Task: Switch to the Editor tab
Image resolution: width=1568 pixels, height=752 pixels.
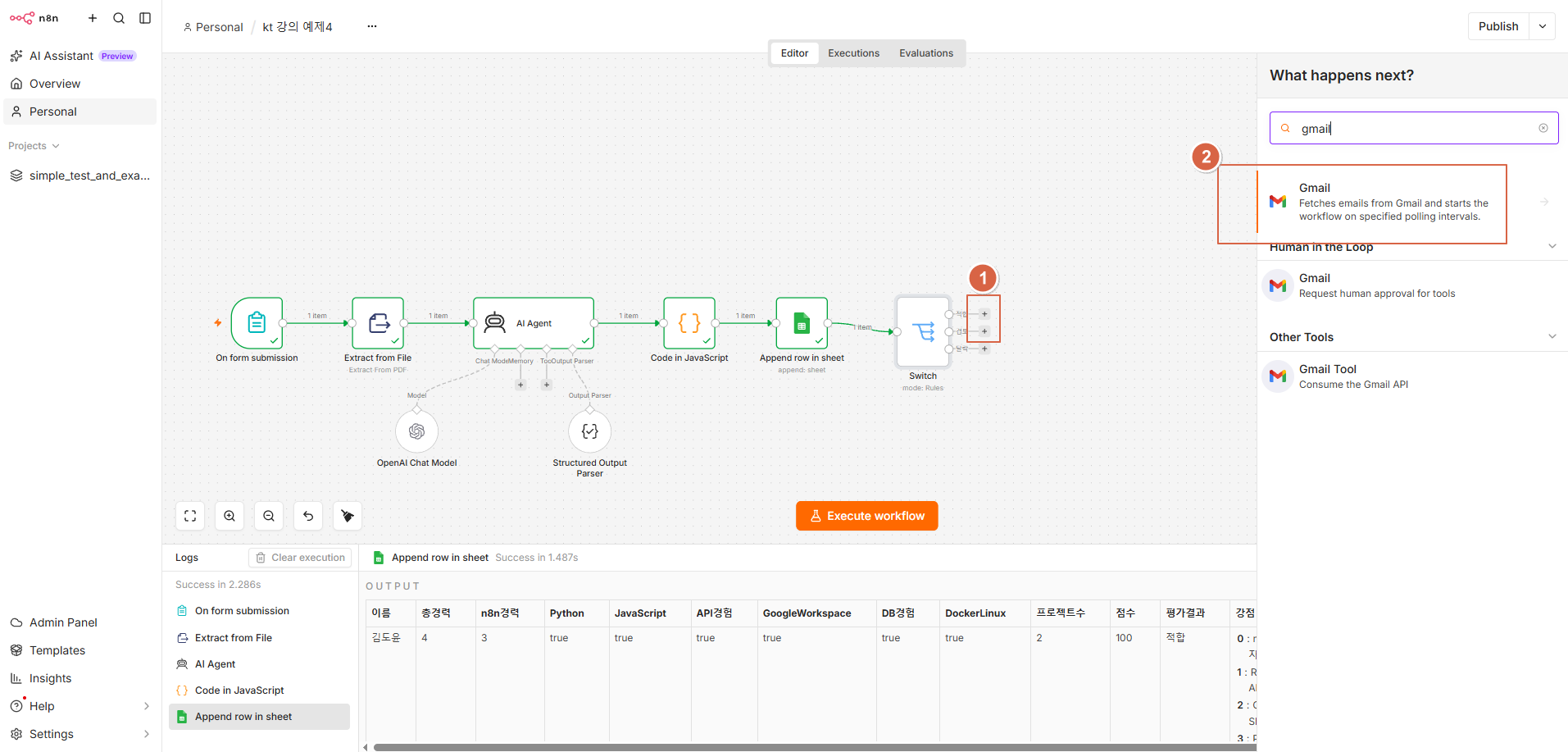Action: pyautogui.click(x=794, y=53)
